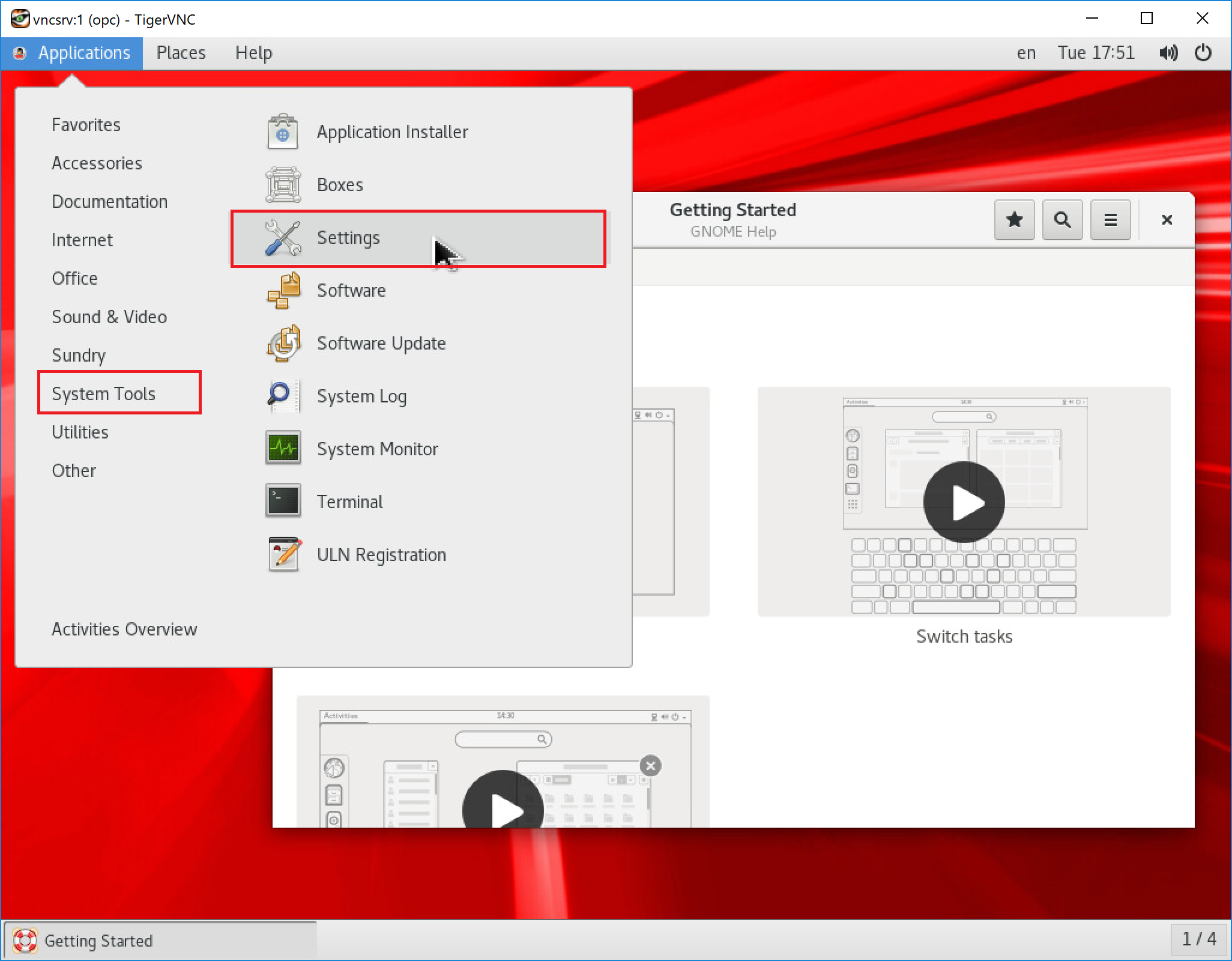Image resolution: width=1232 pixels, height=961 pixels.
Task: Star the Getting Started help page
Action: tap(1014, 220)
